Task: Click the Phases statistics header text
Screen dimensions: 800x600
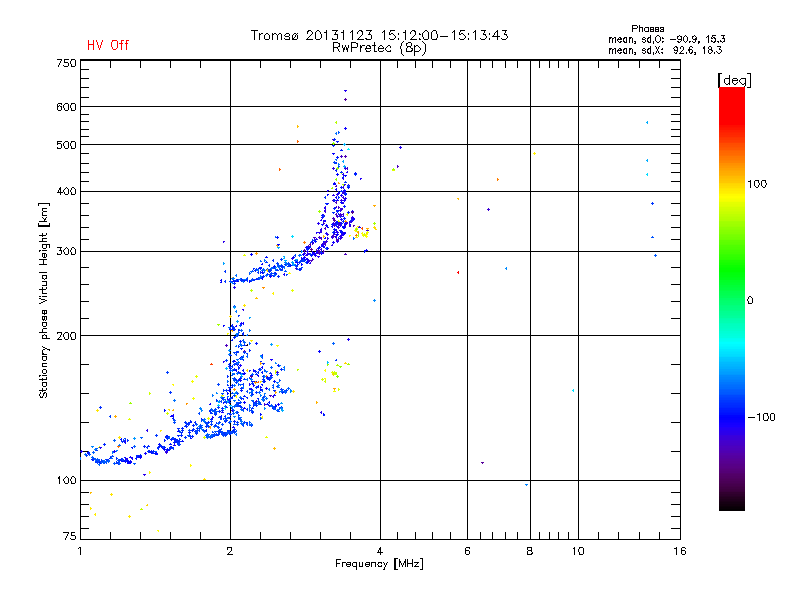Action: point(647,29)
